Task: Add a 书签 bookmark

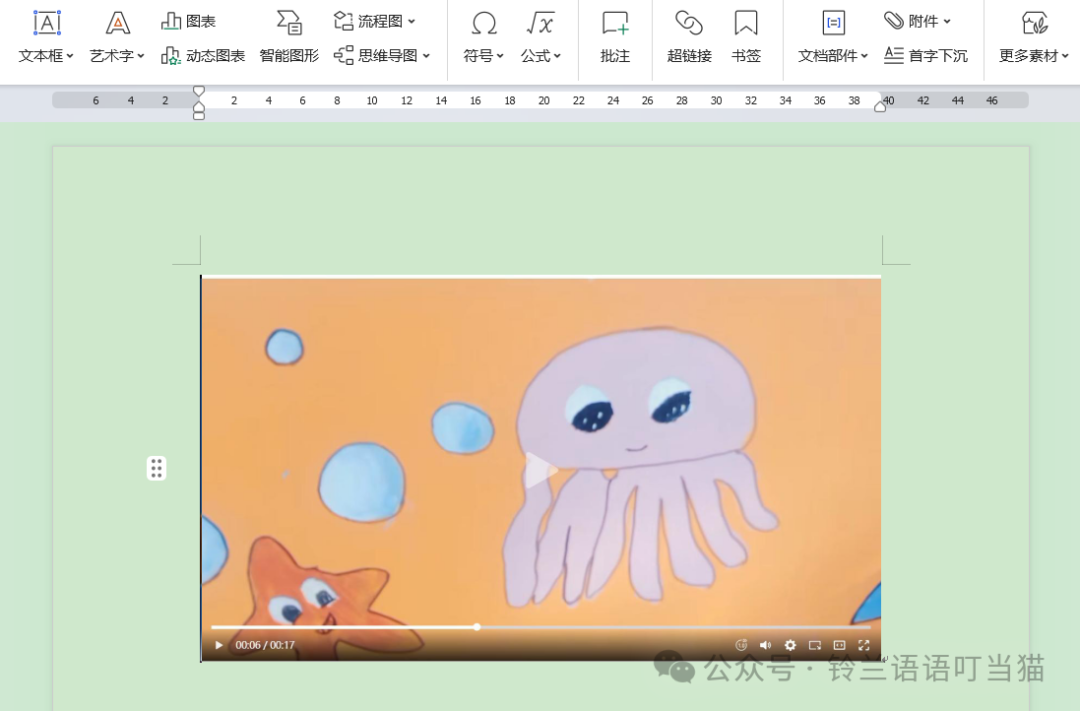Action: (x=746, y=37)
